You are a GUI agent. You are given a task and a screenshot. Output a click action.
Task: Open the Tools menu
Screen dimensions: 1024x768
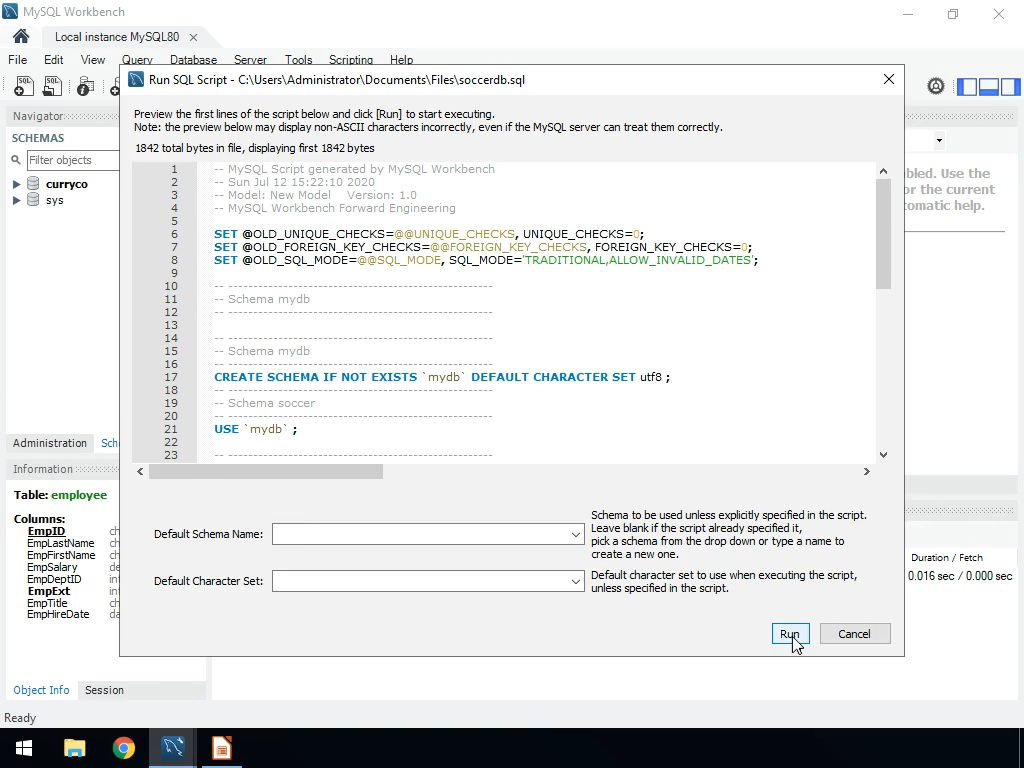point(298,59)
